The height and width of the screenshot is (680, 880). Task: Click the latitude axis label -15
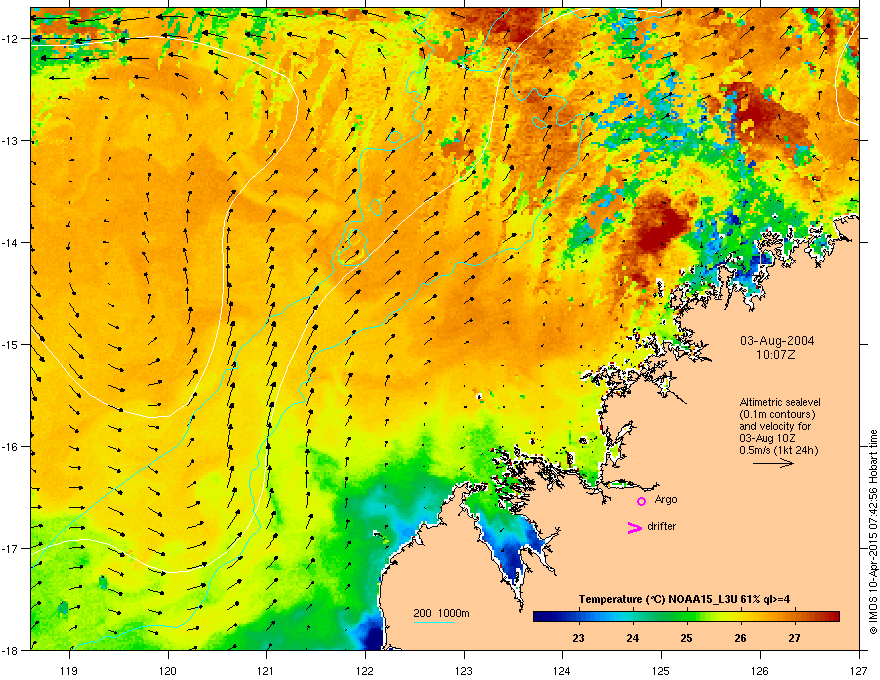(x=10, y=344)
